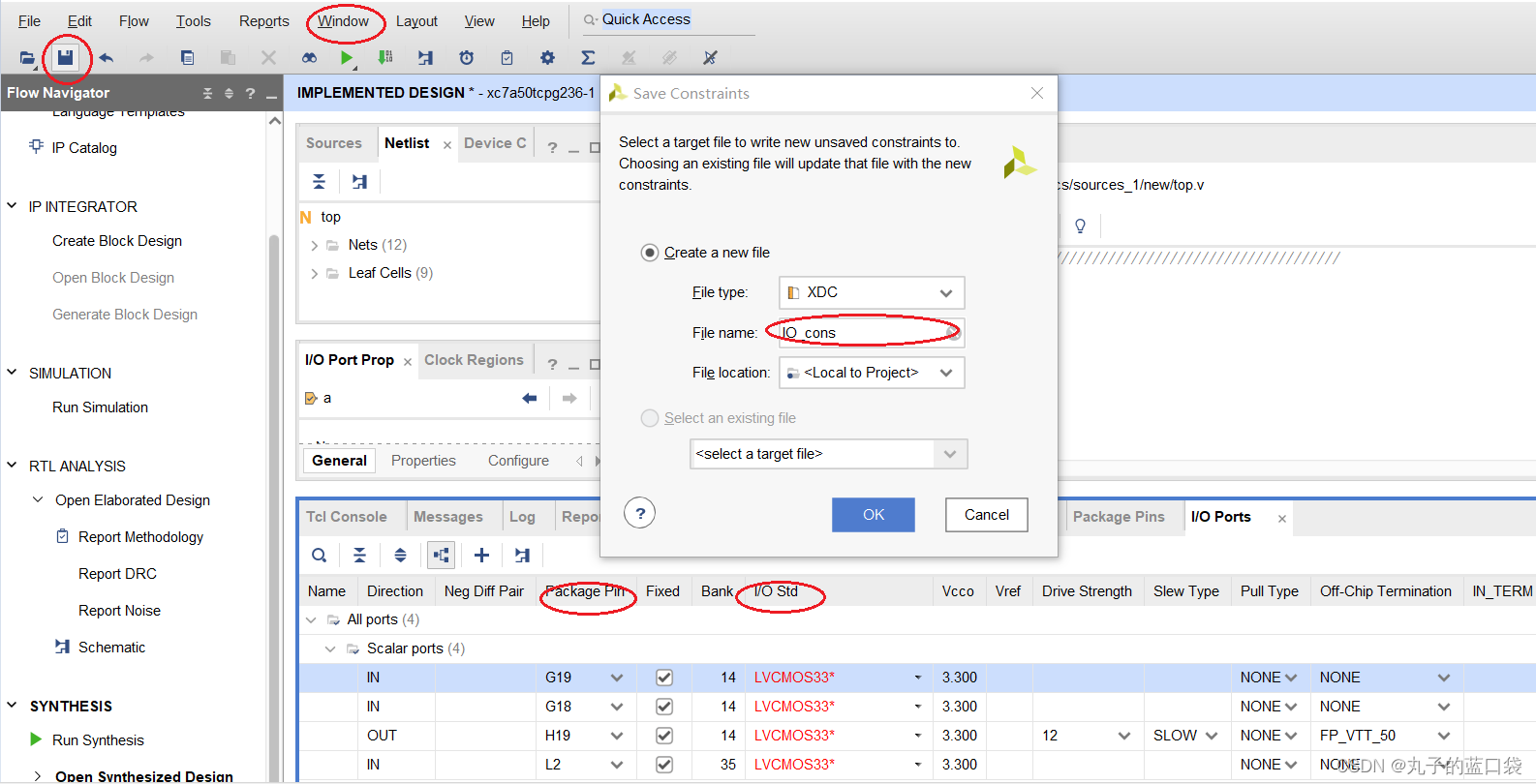Click Cancel in Save Constraints dialog
Image resolution: width=1536 pixels, height=784 pixels.
pos(987,515)
